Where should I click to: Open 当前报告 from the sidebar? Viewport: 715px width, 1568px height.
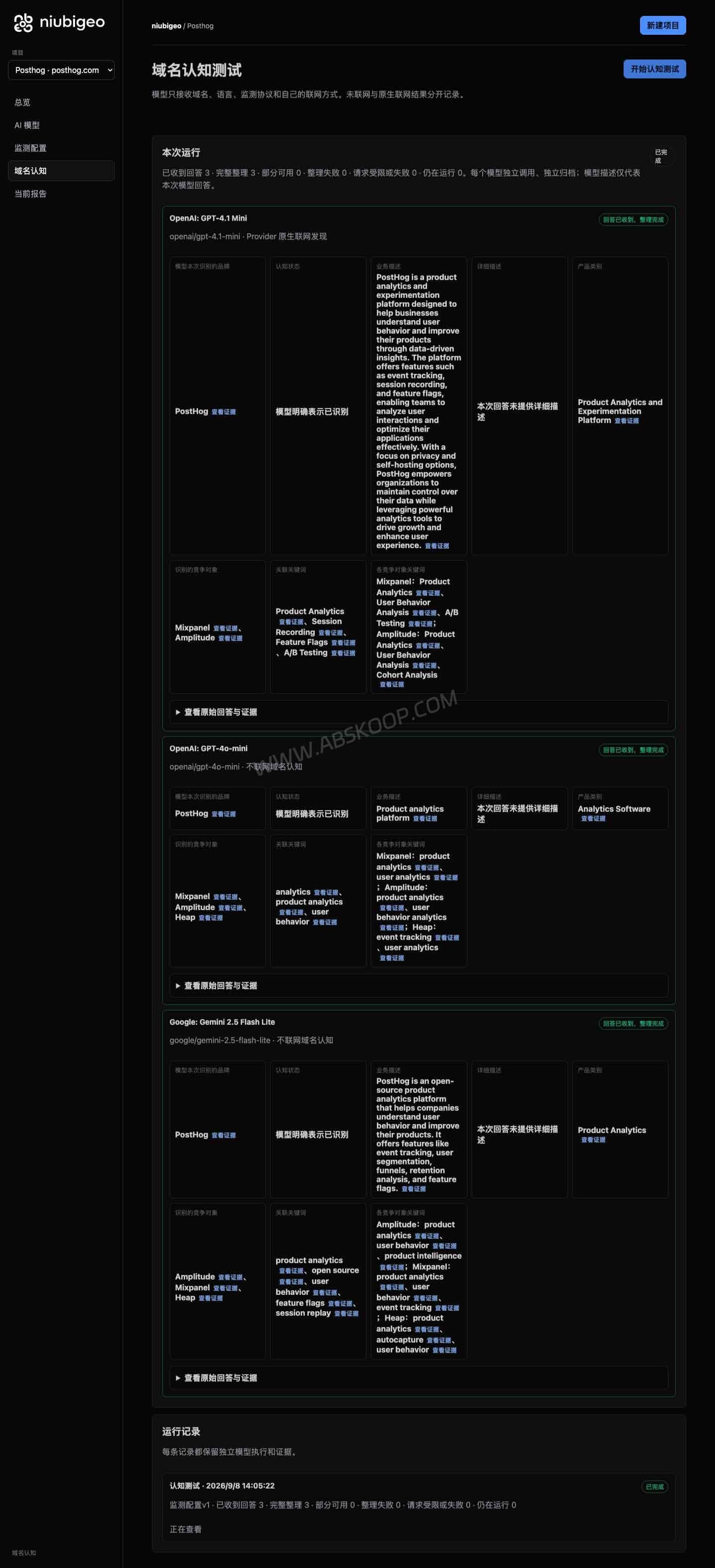tap(30, 194)
